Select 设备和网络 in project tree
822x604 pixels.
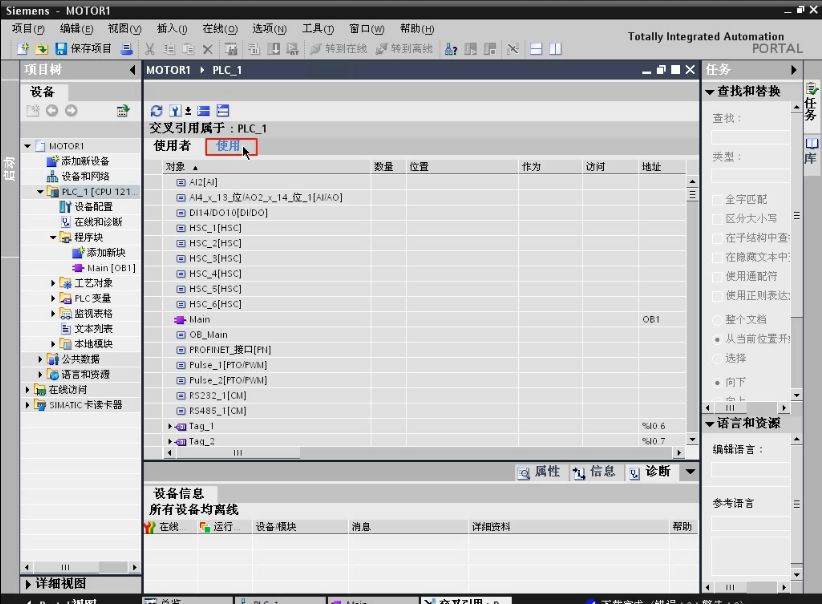click(78, 176)
